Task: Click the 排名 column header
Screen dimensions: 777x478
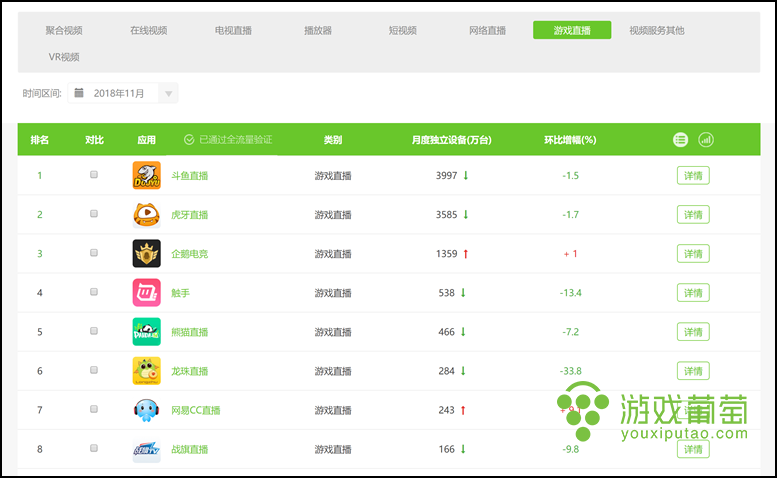Action: [40, 140]
